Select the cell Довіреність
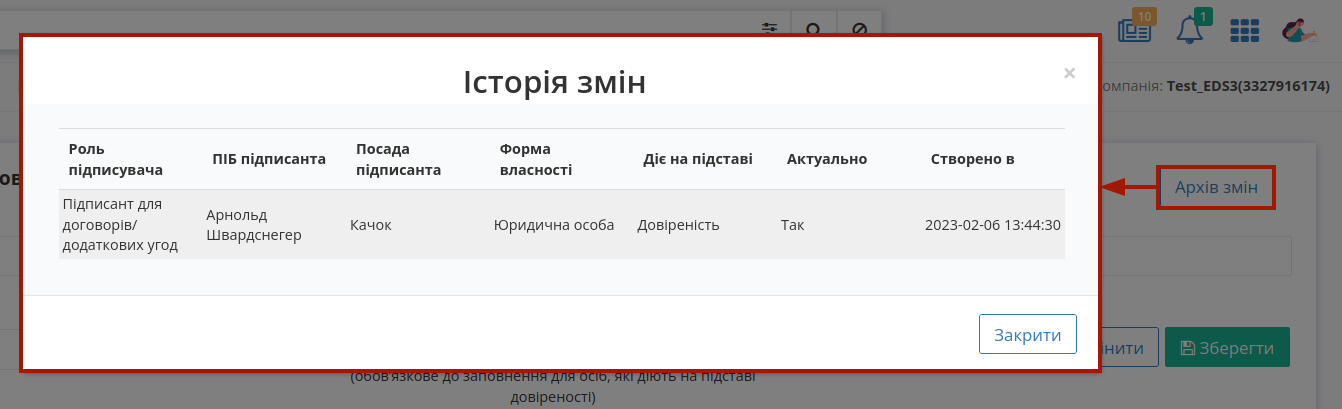 pos(678,225)
